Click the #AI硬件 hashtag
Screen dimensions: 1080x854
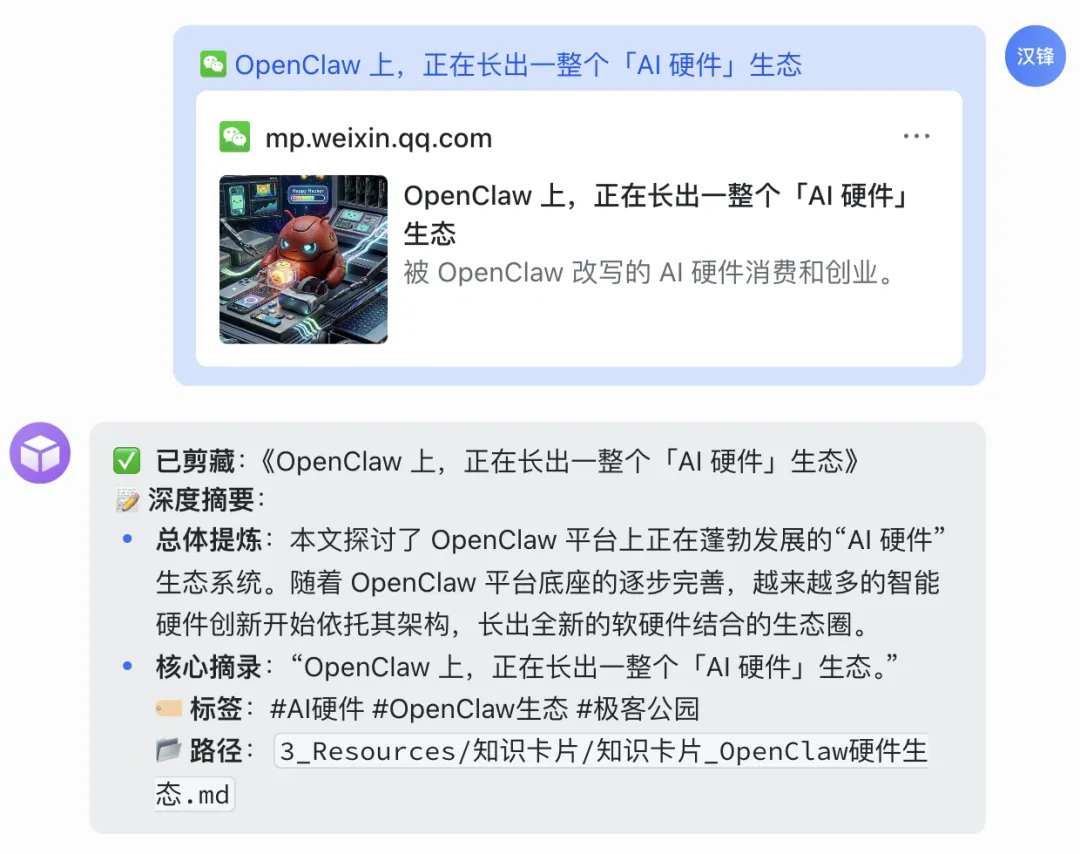(317, 709)
